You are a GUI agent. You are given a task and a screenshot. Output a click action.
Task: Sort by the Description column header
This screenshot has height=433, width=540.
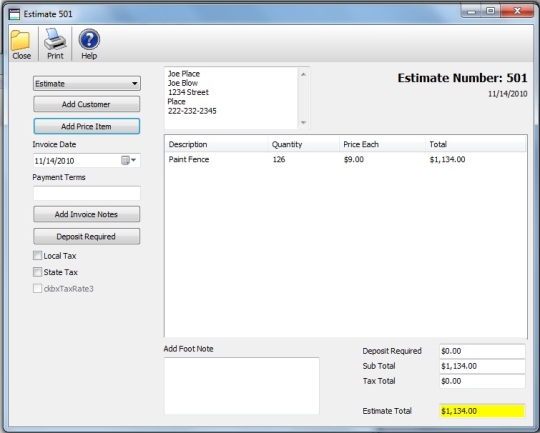point(216,144)
